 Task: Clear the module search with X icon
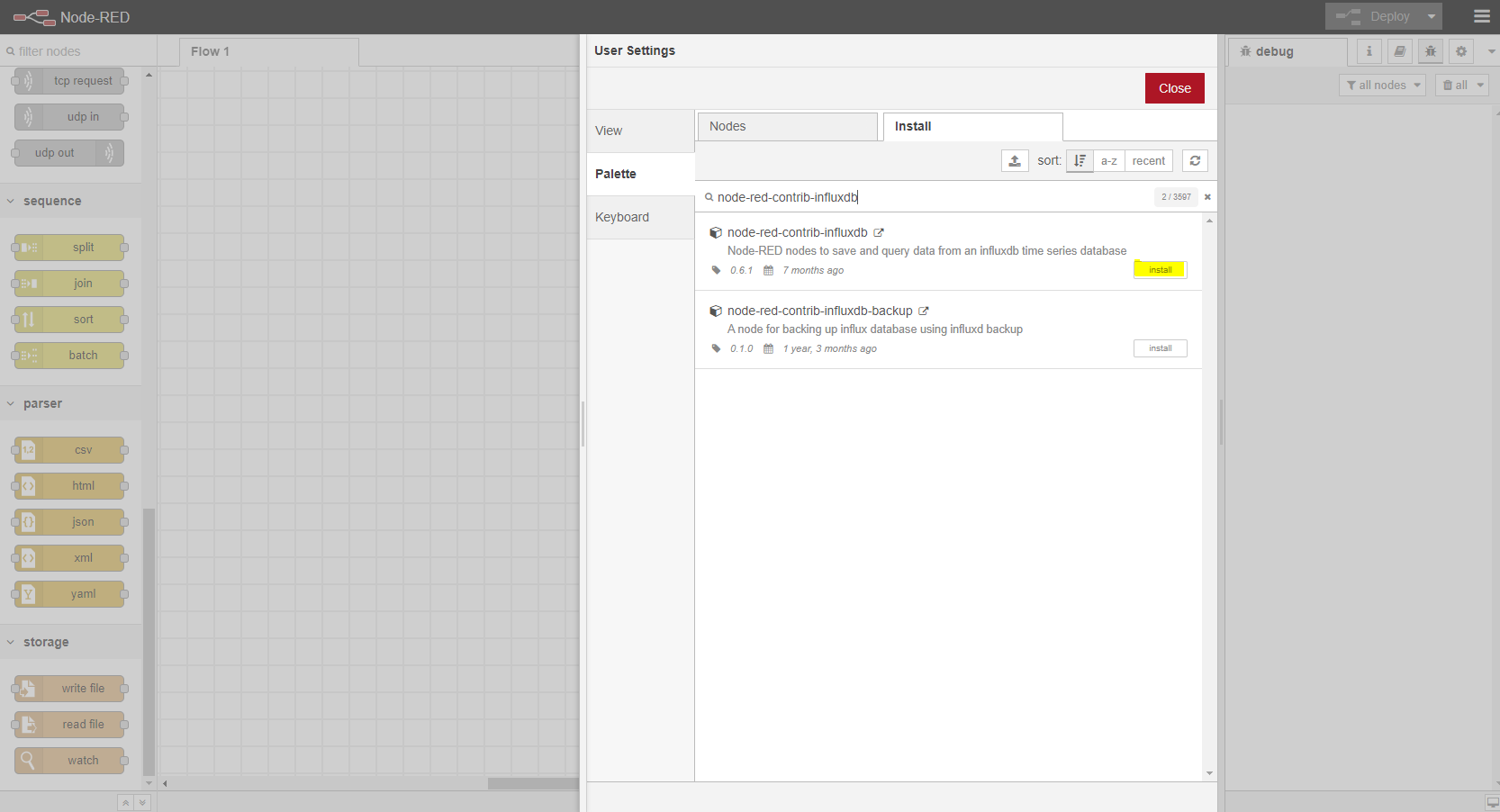(1207, 197)
